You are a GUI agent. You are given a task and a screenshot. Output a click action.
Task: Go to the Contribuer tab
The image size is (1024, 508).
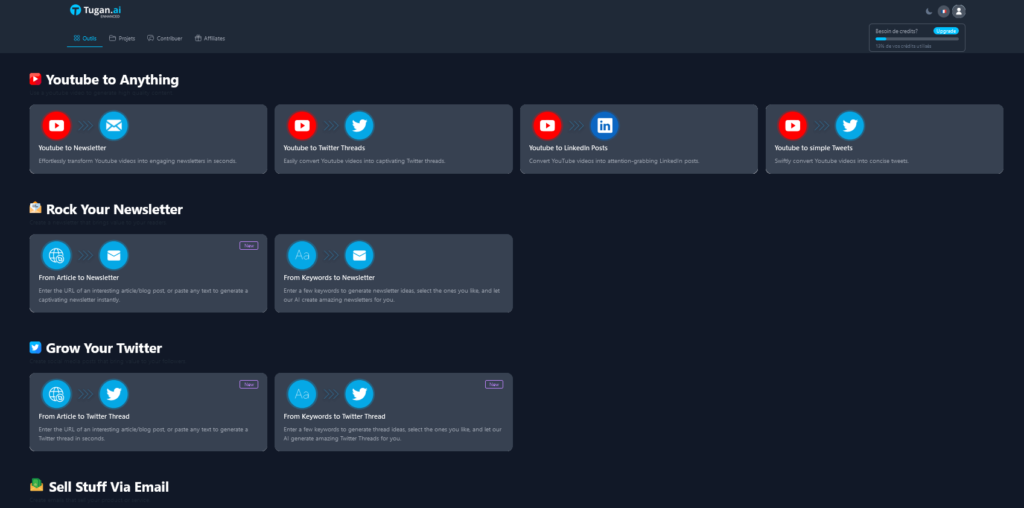click(165, 38)
